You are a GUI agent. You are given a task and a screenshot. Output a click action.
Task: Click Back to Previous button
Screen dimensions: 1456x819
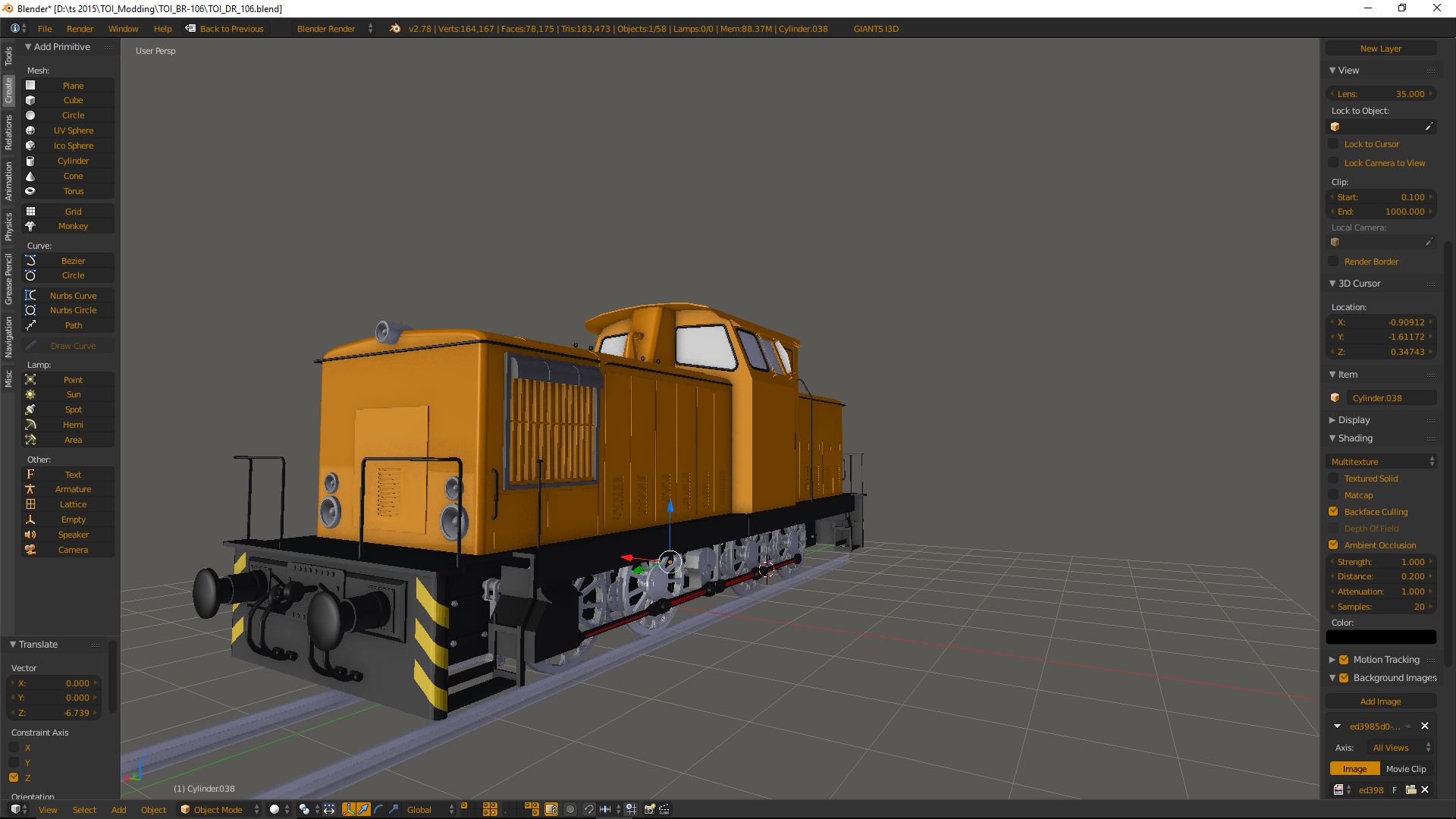pos(225,29)
